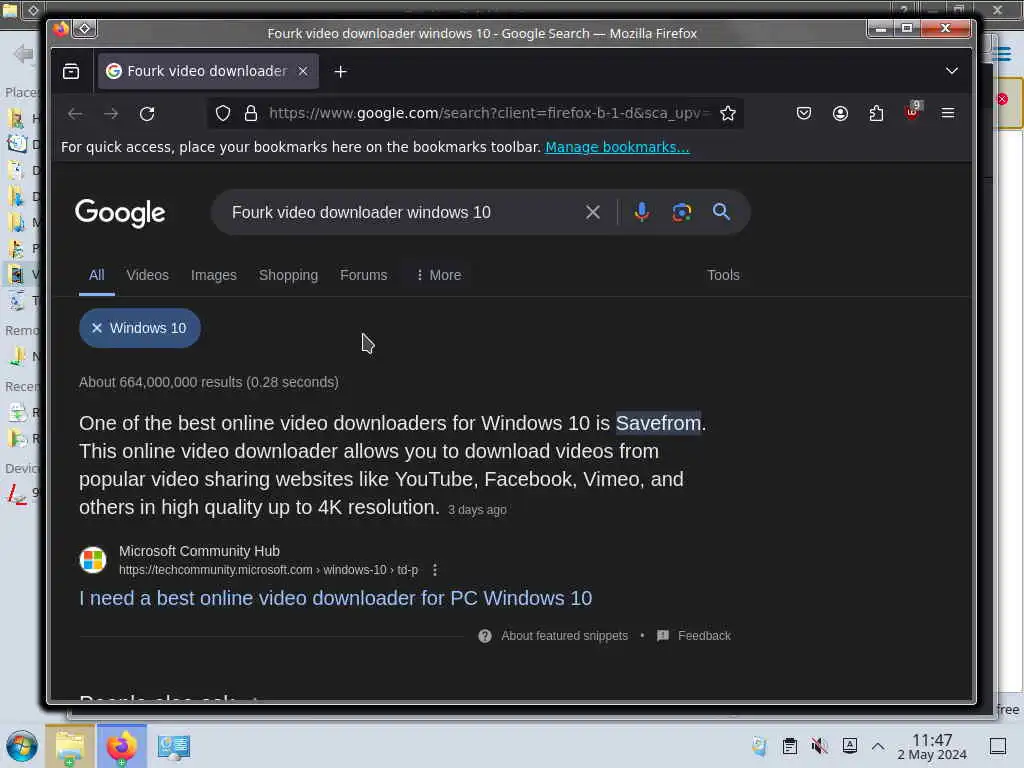This screenshot has width=1024, height=768.
Task: Open clipboard tray icon
Action: 790,746
